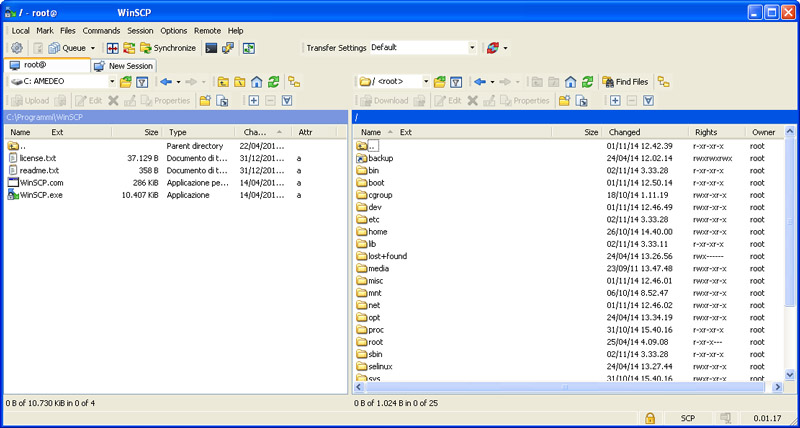Click the Compare Directories icon
Screen dimensions: 800x428
point(113,48)
